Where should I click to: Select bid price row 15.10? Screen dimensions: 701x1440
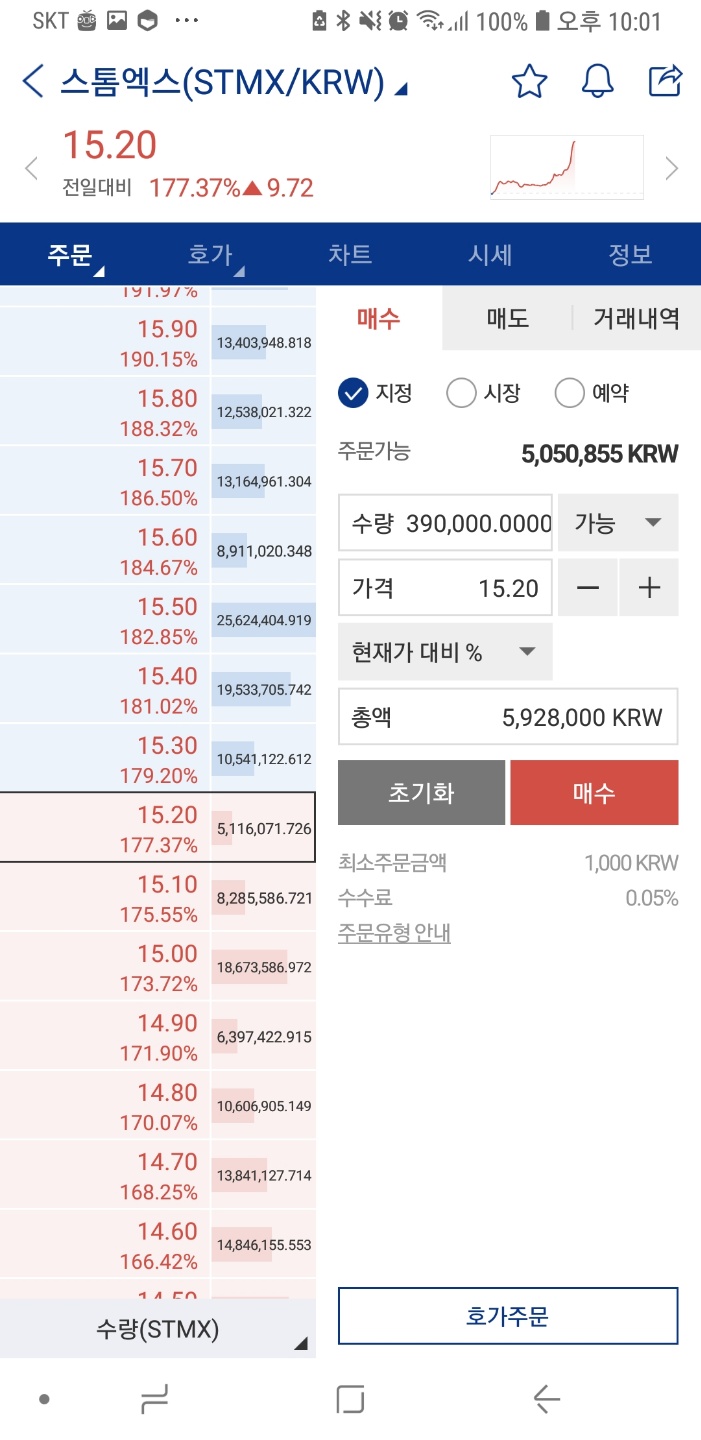click(158, 898)
